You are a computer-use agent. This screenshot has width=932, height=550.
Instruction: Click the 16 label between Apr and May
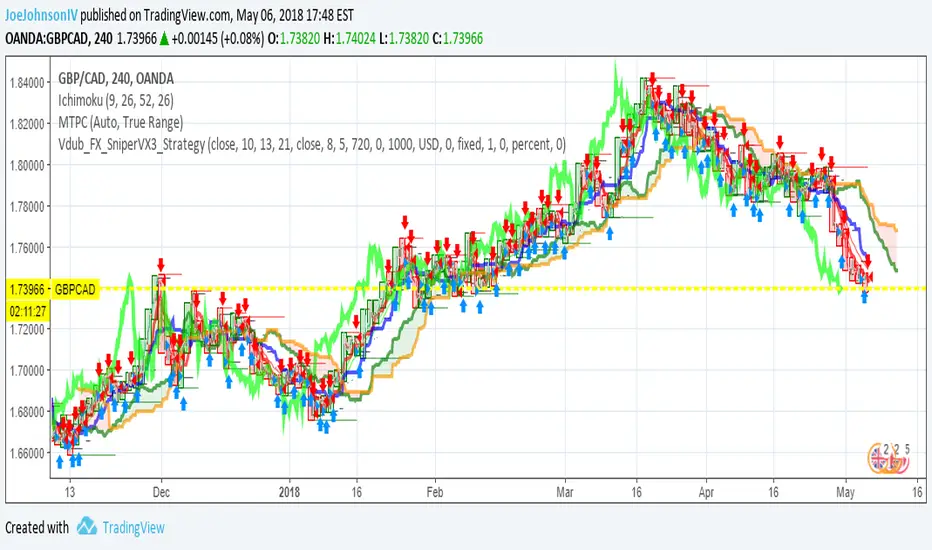click(773, 492)
